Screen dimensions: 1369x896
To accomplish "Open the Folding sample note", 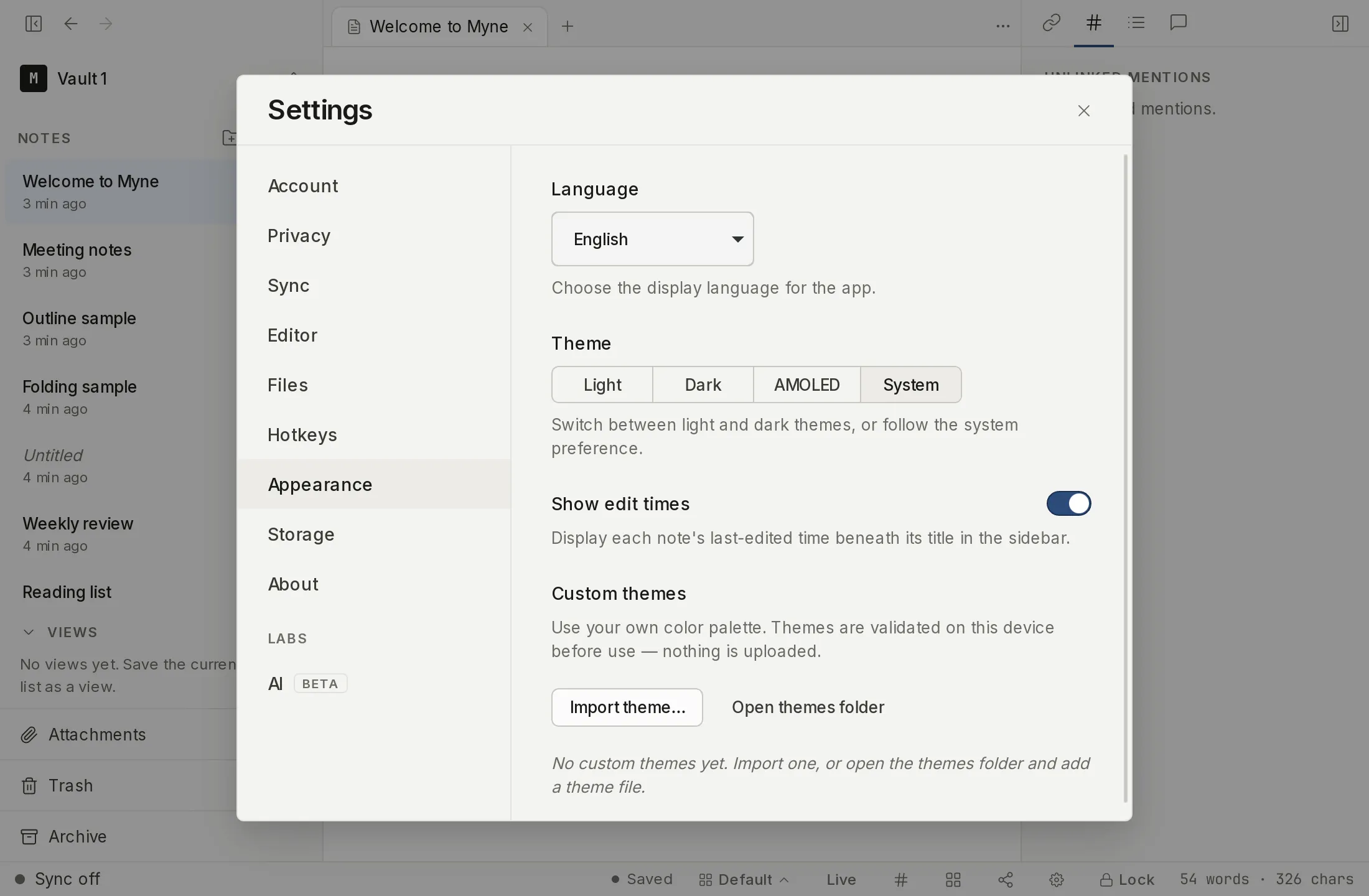I will (121, 397).
